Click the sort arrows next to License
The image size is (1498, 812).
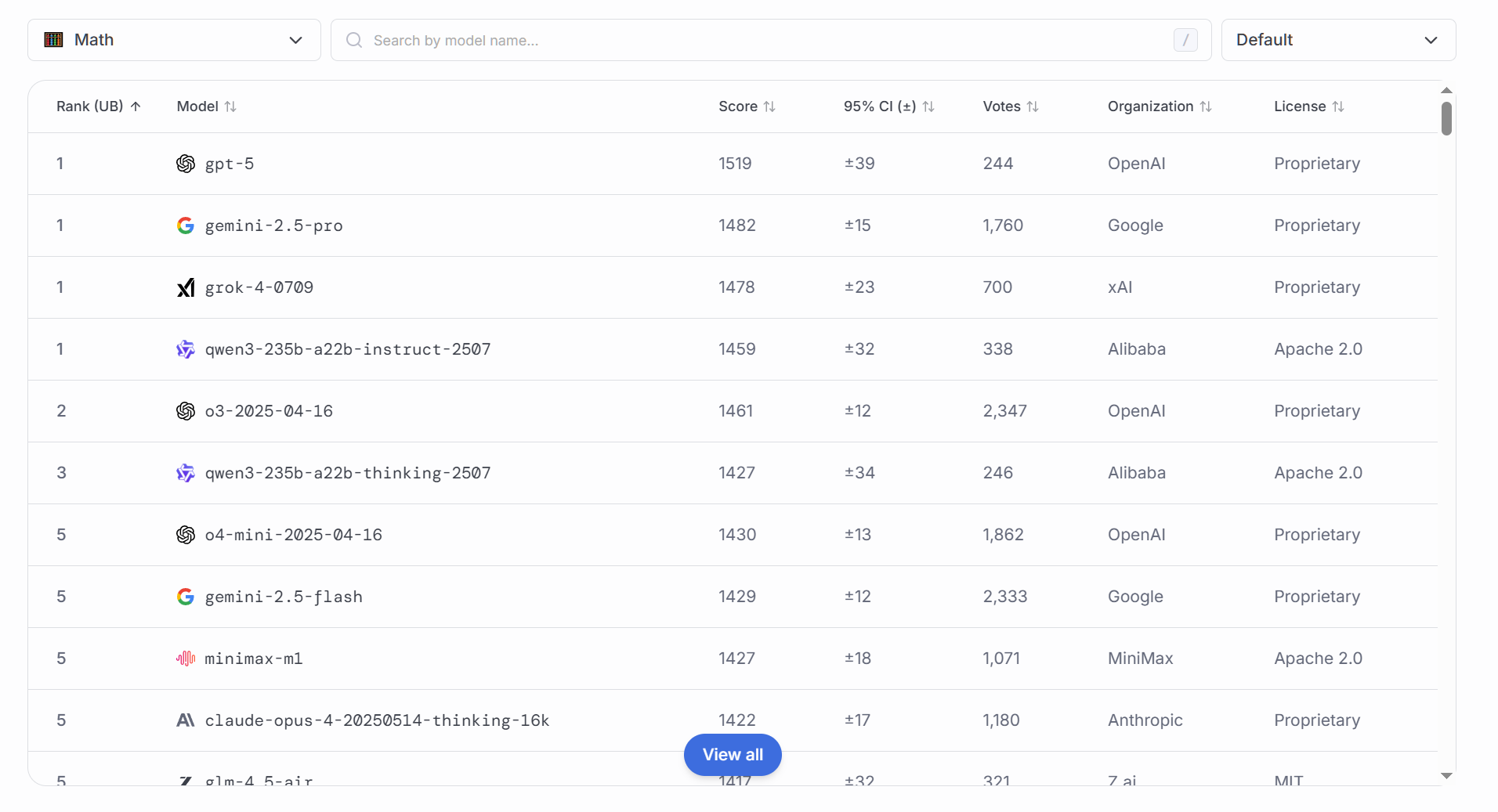point(1338,106)
